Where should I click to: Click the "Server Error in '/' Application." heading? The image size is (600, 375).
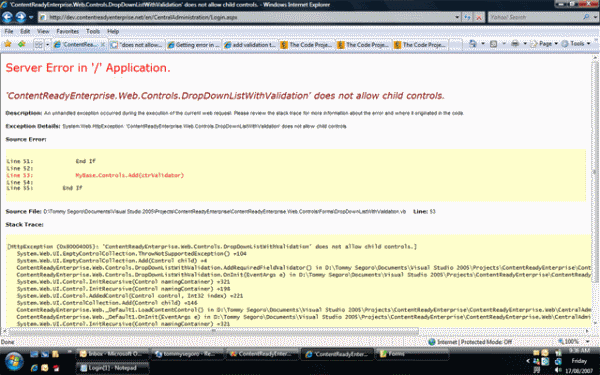[88, 68]
